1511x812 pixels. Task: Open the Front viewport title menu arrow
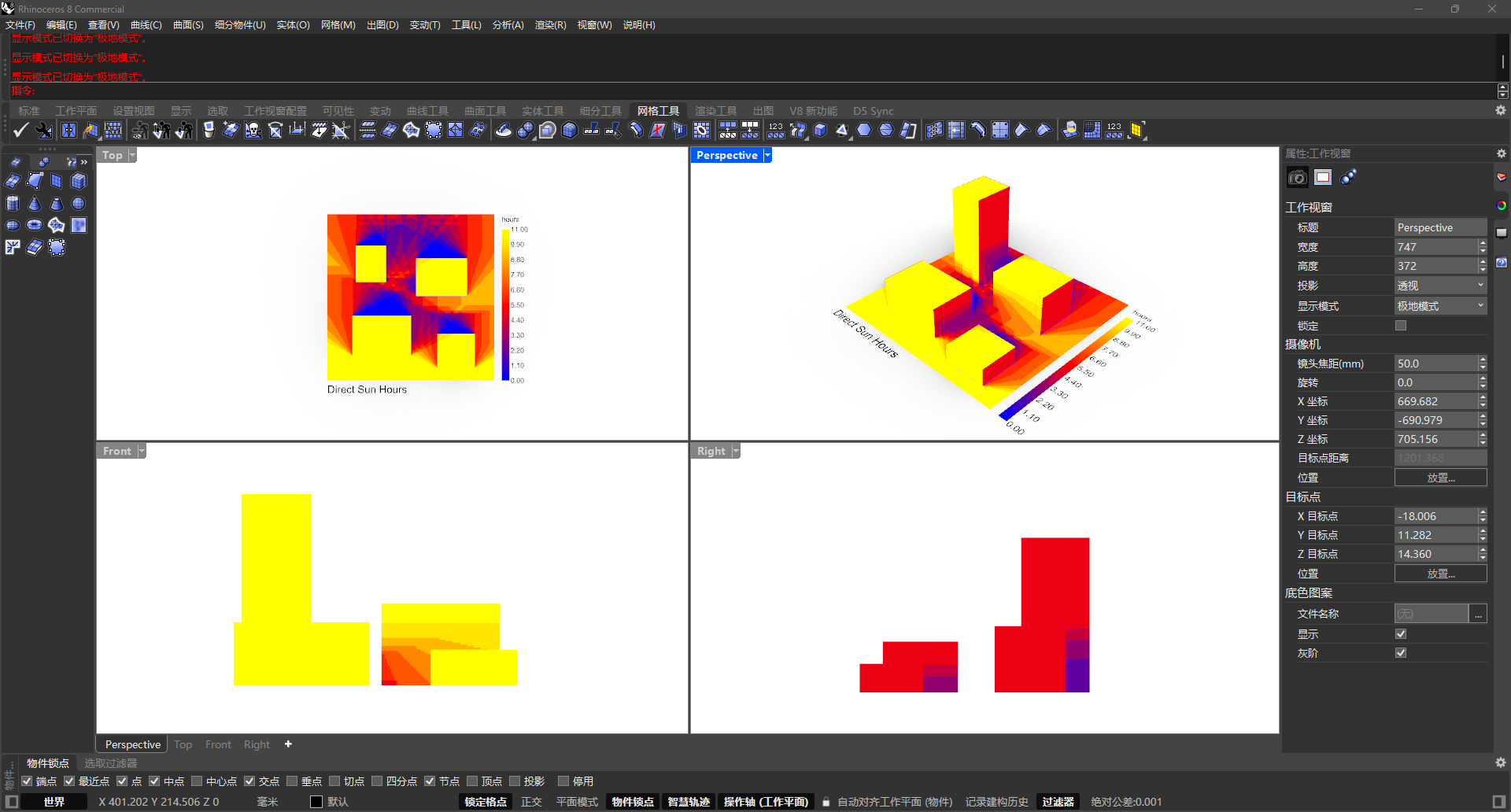(x=142, y=451)
